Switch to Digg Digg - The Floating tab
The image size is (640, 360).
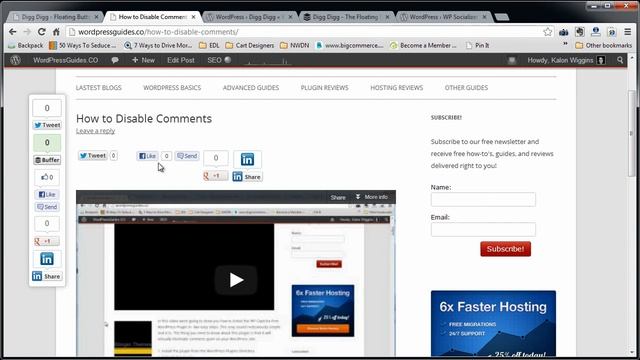click(346, 17)
